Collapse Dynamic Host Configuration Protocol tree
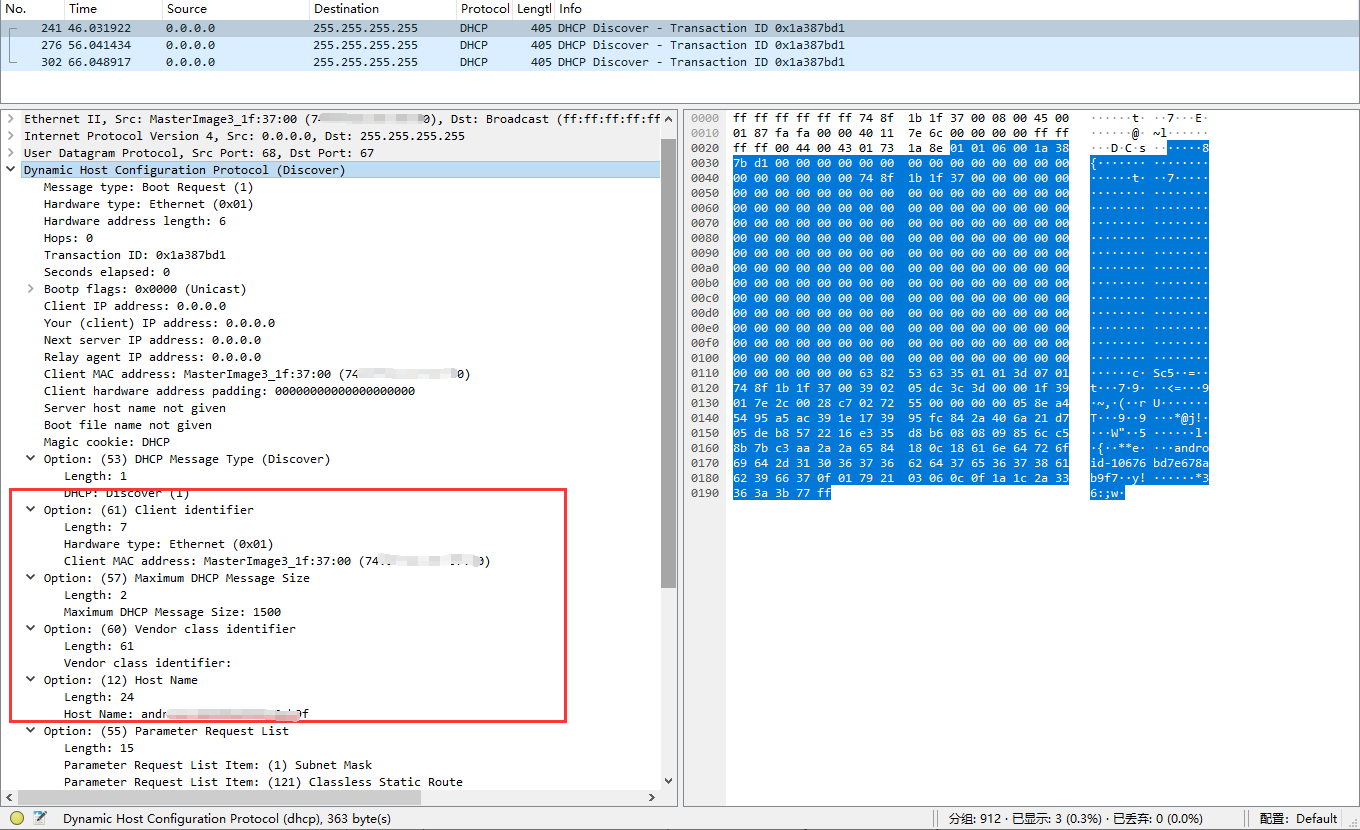Viewport: 1360px width, 830px height. coord(10,170)
